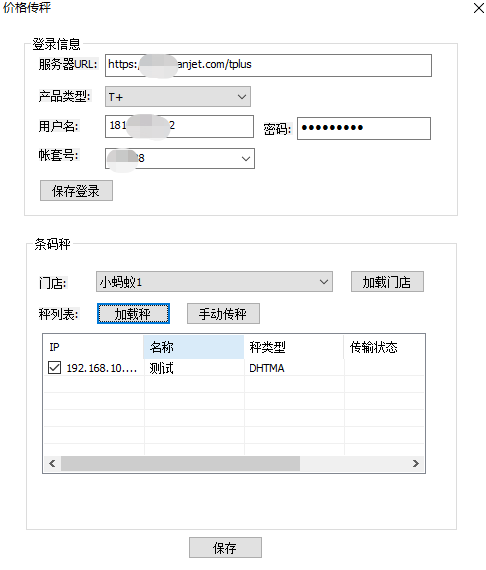Viewport: 486px width, 570px height.
Task: Select the 测试 scale row name cell
Action: (x=194, y=368)
